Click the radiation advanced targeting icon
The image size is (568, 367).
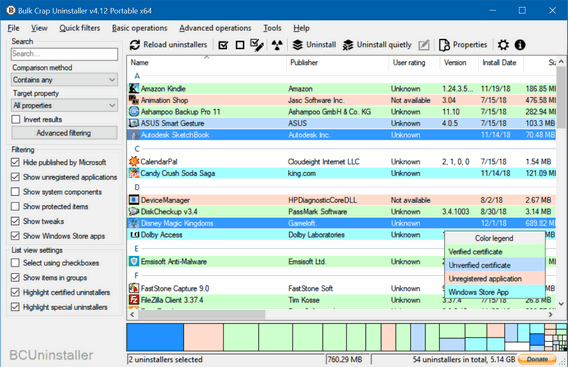click(277, 45)
